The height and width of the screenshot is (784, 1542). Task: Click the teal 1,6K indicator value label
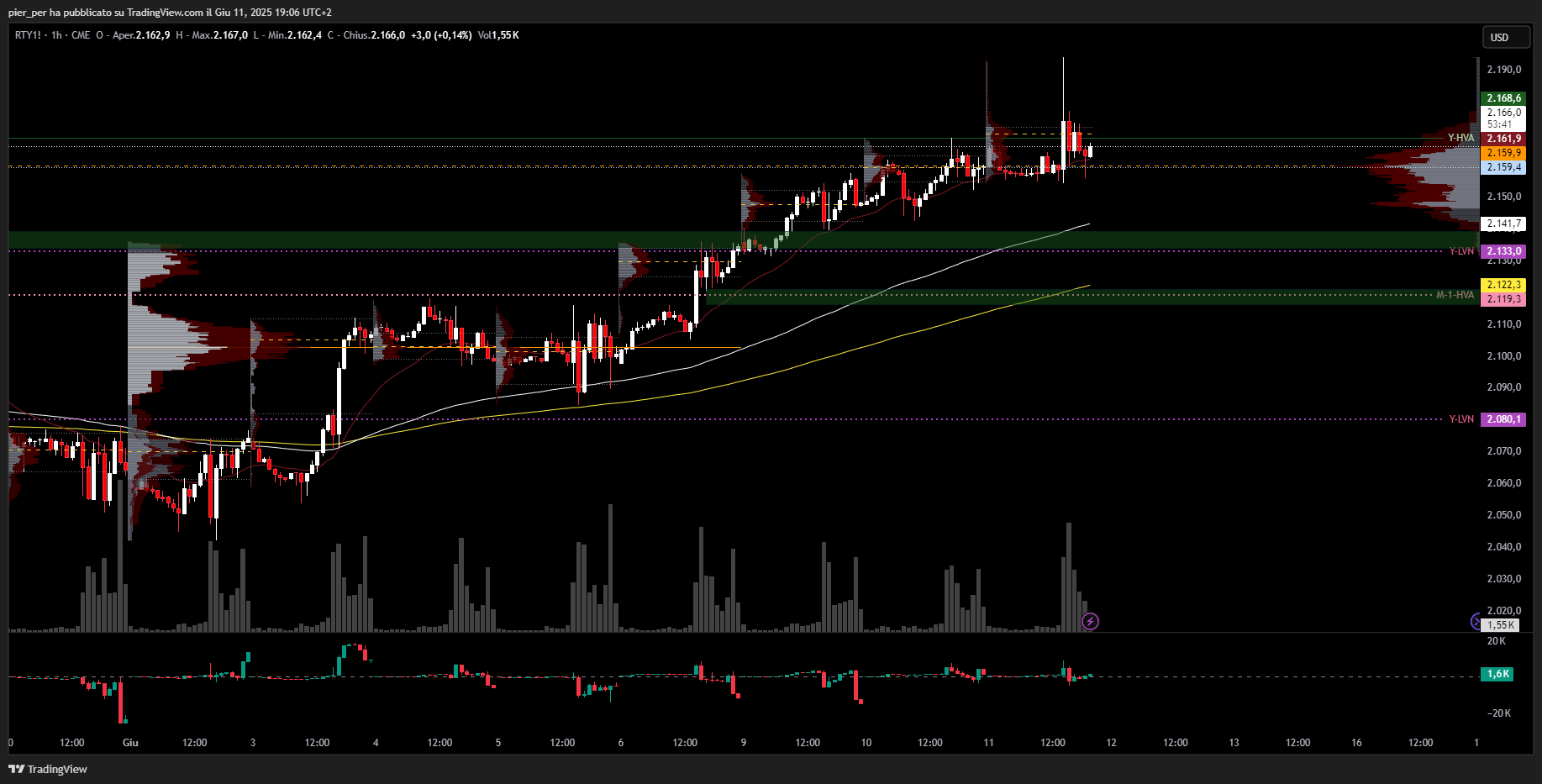(x=1497, y=674)
